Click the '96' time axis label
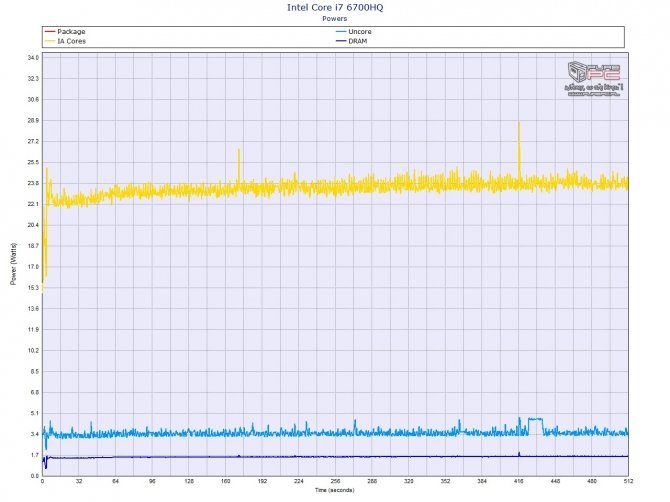 [x=153, y=481]
